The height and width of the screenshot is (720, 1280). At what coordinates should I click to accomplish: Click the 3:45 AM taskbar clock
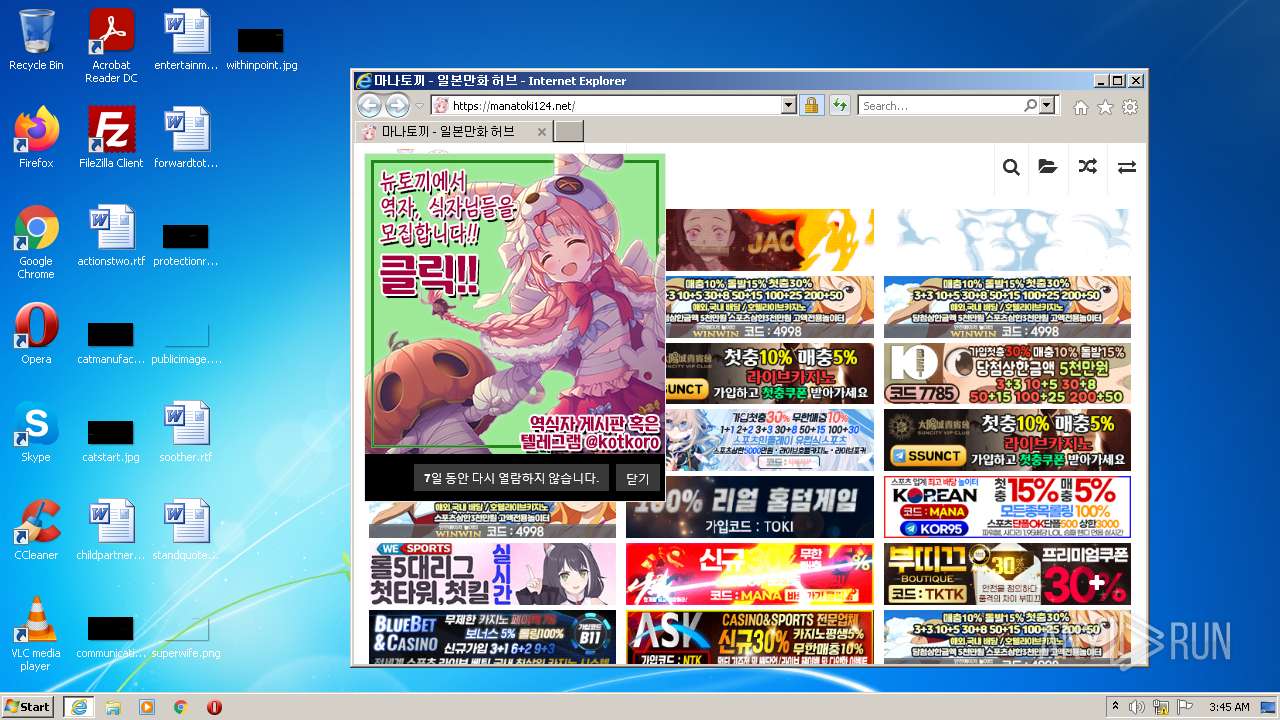pyautogui.click(x=1229, y=707)
